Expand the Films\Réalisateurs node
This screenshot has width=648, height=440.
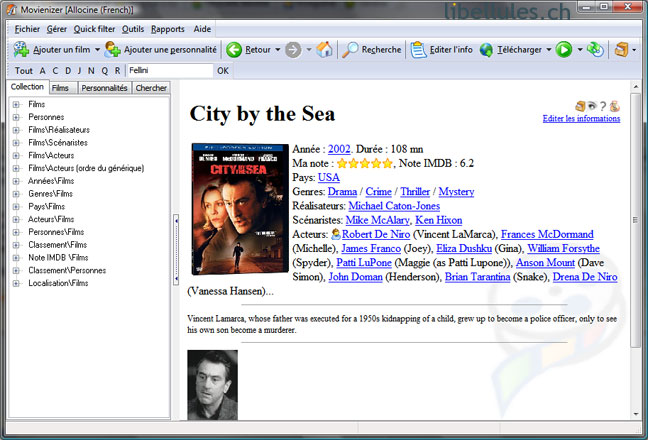(x=16, y=130)
